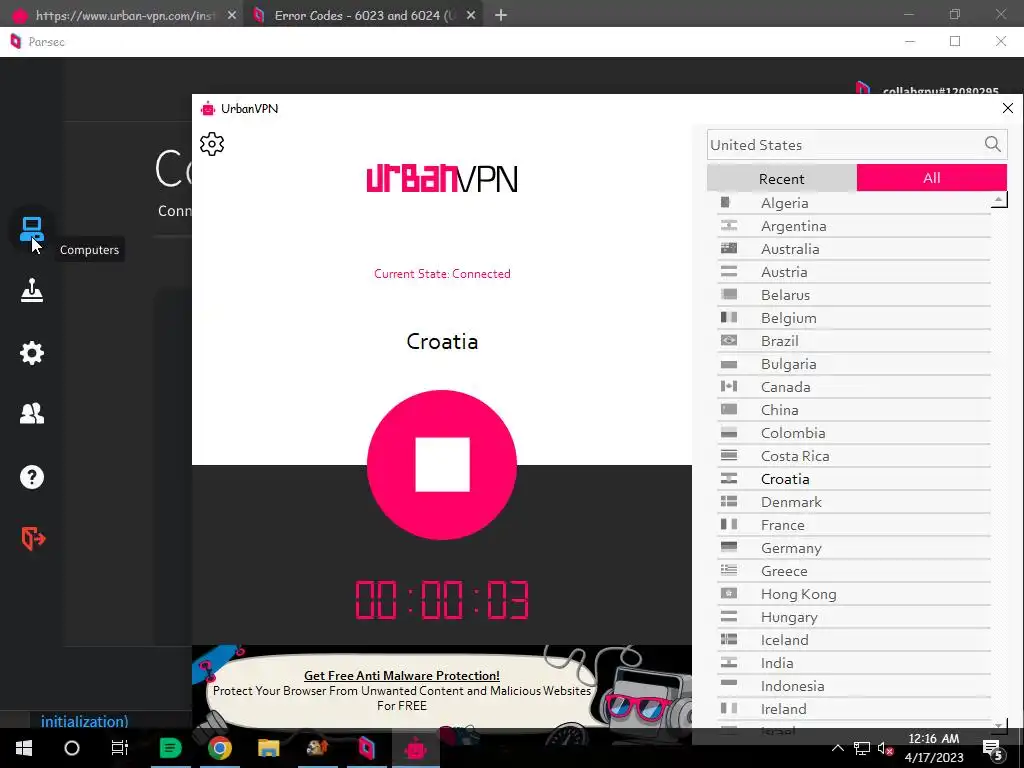Open the green notes app on taskbar
This screenshot has height=768, width=1024.
point(170,748)
